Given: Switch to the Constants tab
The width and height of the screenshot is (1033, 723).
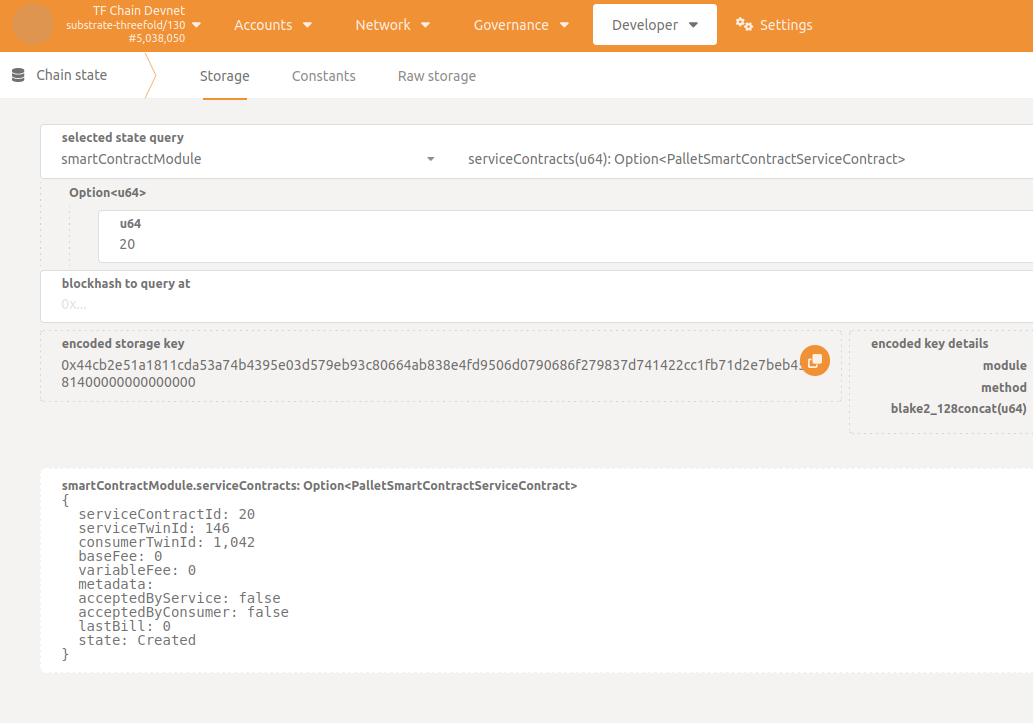Looking at the screenshot, I should [323, 76].
